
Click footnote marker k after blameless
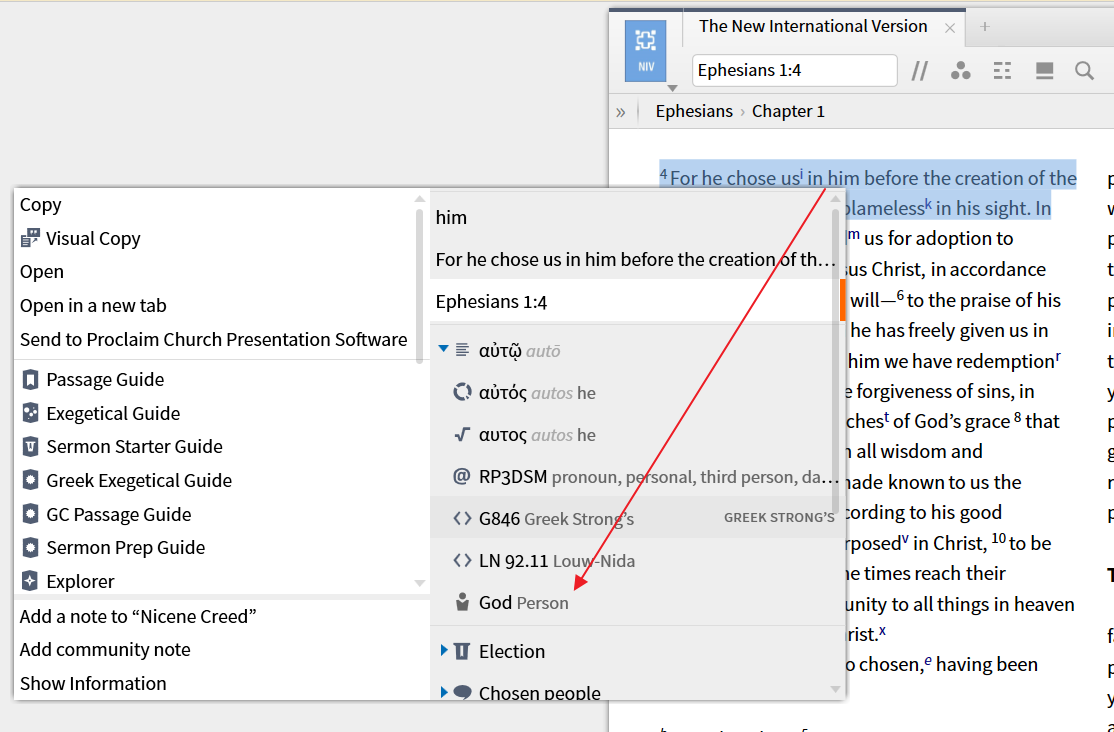tap(929, 203)
